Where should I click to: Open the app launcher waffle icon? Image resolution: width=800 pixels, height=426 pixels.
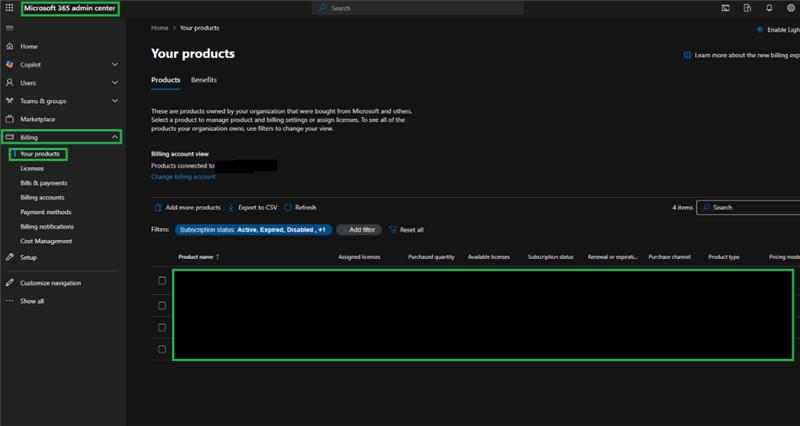pyautogui.click(x=9, y=8)
